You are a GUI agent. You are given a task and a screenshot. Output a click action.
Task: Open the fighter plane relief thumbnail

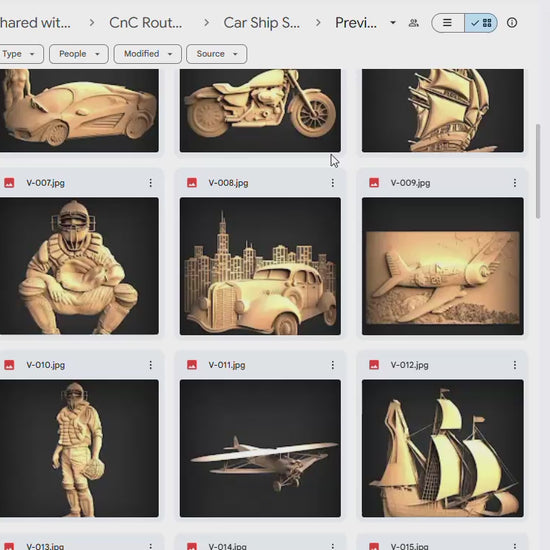coord(443,266)
